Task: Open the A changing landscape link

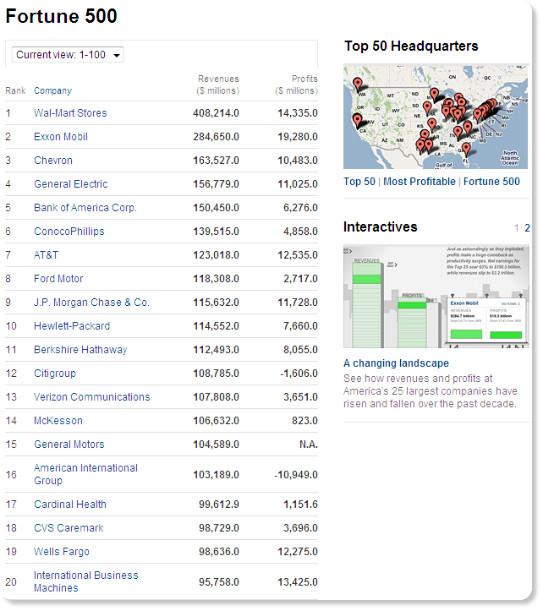Action: (x=396, y=363)
